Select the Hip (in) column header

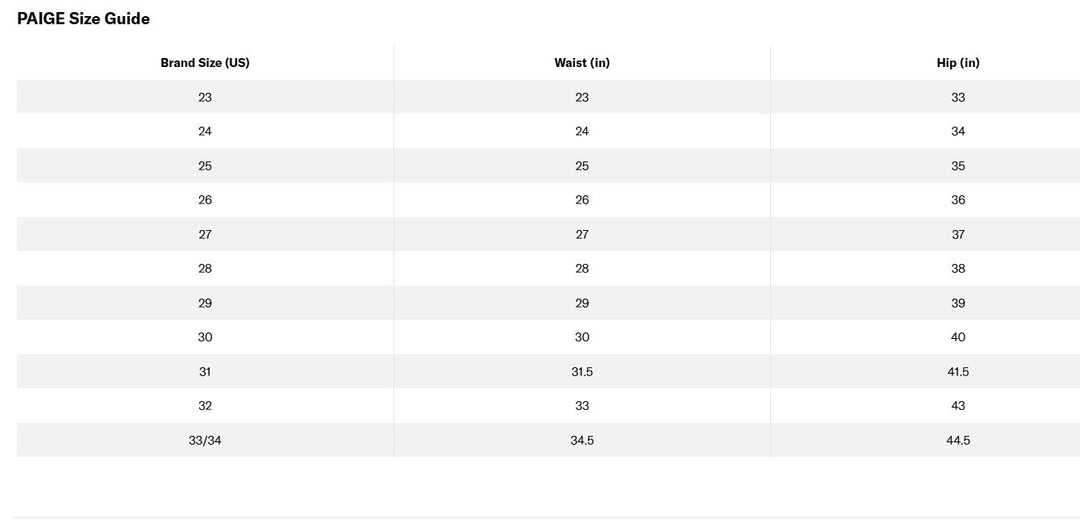958,63
